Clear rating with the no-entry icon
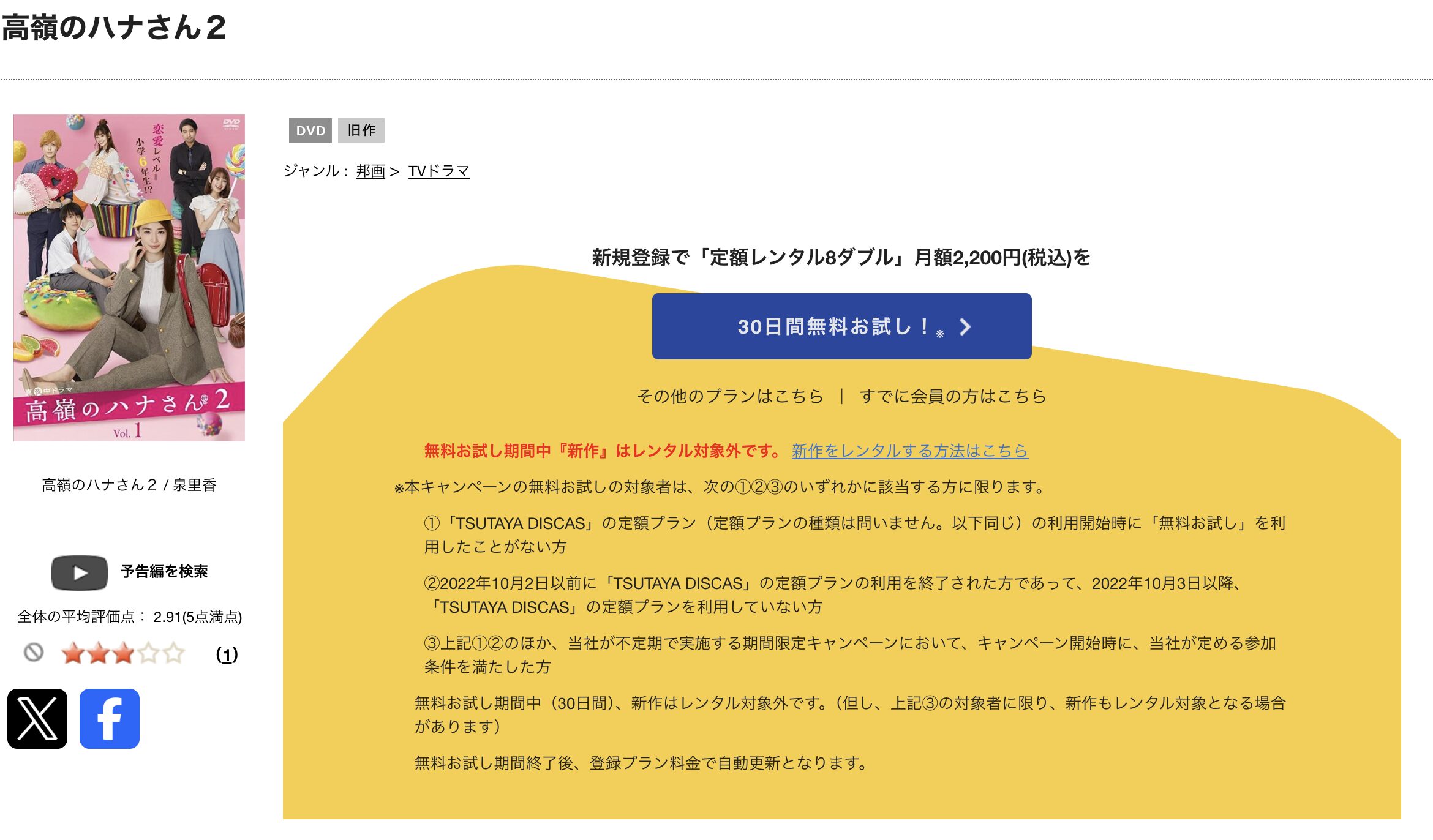 coord(34,653)
